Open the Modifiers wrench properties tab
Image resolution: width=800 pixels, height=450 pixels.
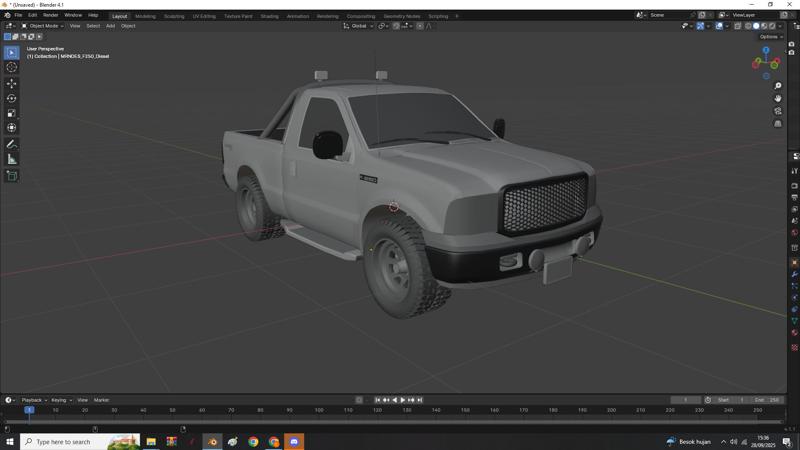[794, 274]
